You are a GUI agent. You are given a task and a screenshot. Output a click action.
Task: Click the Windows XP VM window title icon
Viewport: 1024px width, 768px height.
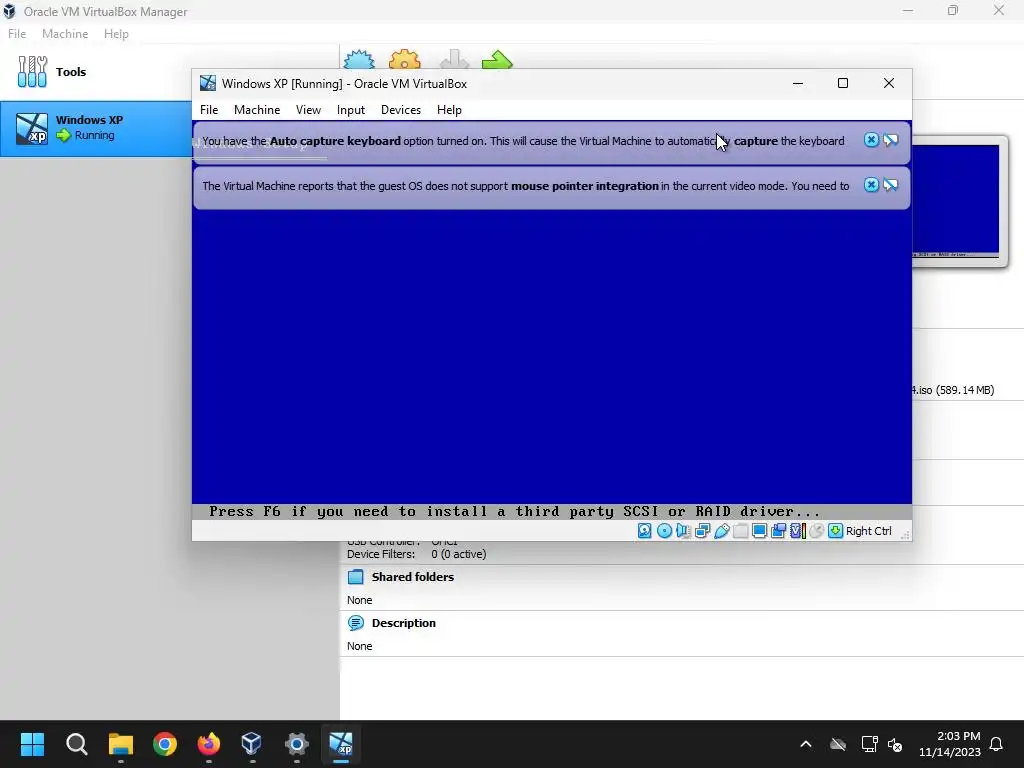coord(208,83)
